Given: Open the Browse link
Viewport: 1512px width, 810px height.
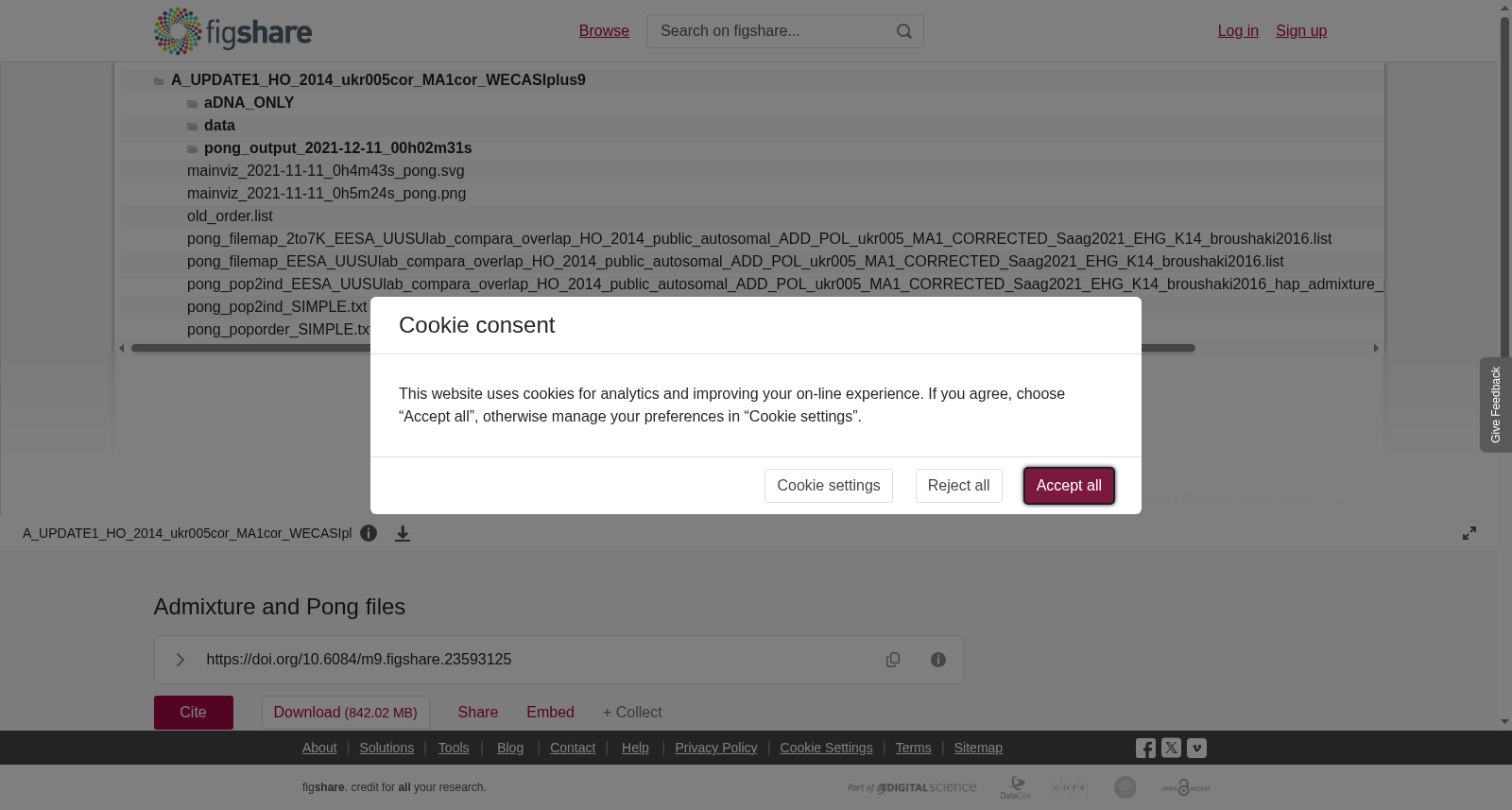Looking at the screenshot, I should [604, 31].
